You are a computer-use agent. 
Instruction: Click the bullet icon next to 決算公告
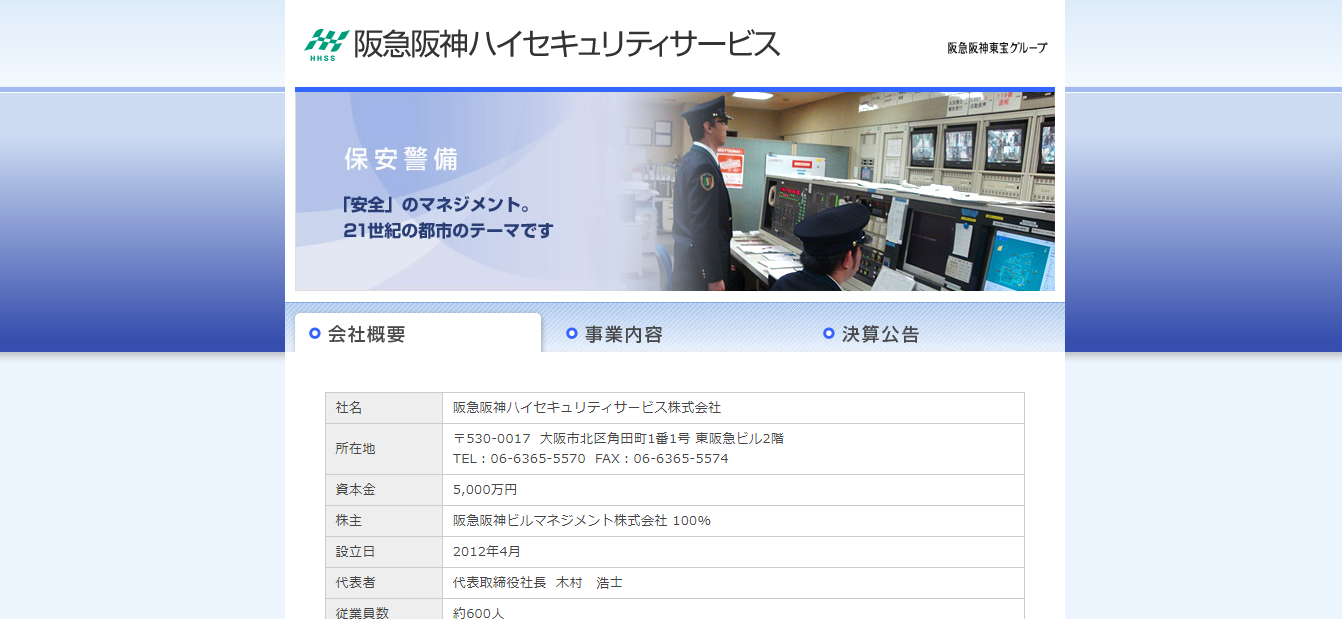click(x=827, y=334)
